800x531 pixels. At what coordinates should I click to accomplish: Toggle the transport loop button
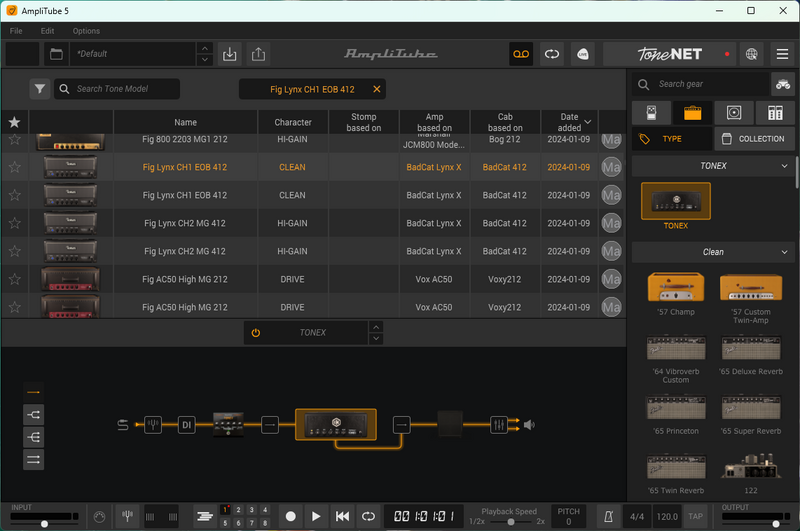368,517
